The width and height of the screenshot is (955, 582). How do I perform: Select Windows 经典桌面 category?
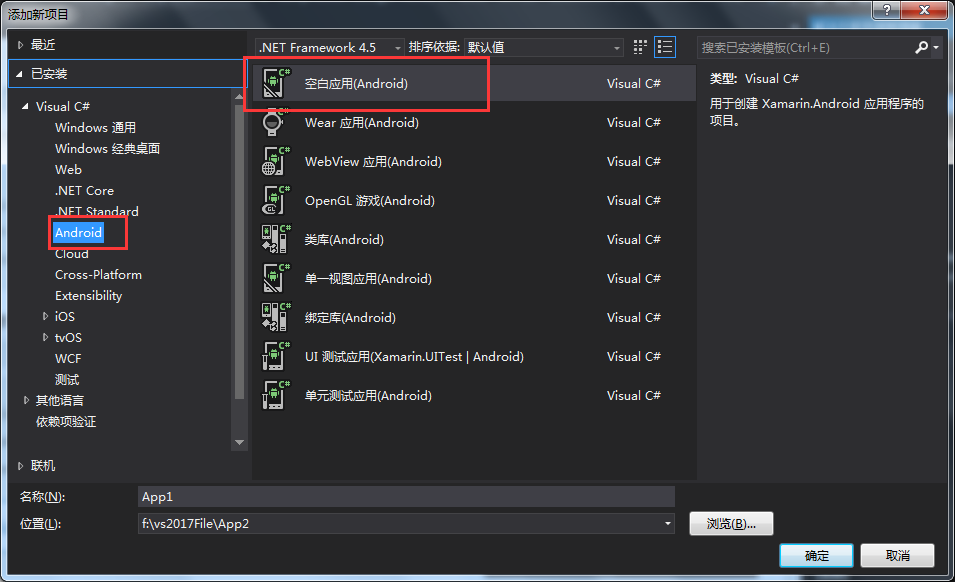point(107,149)
